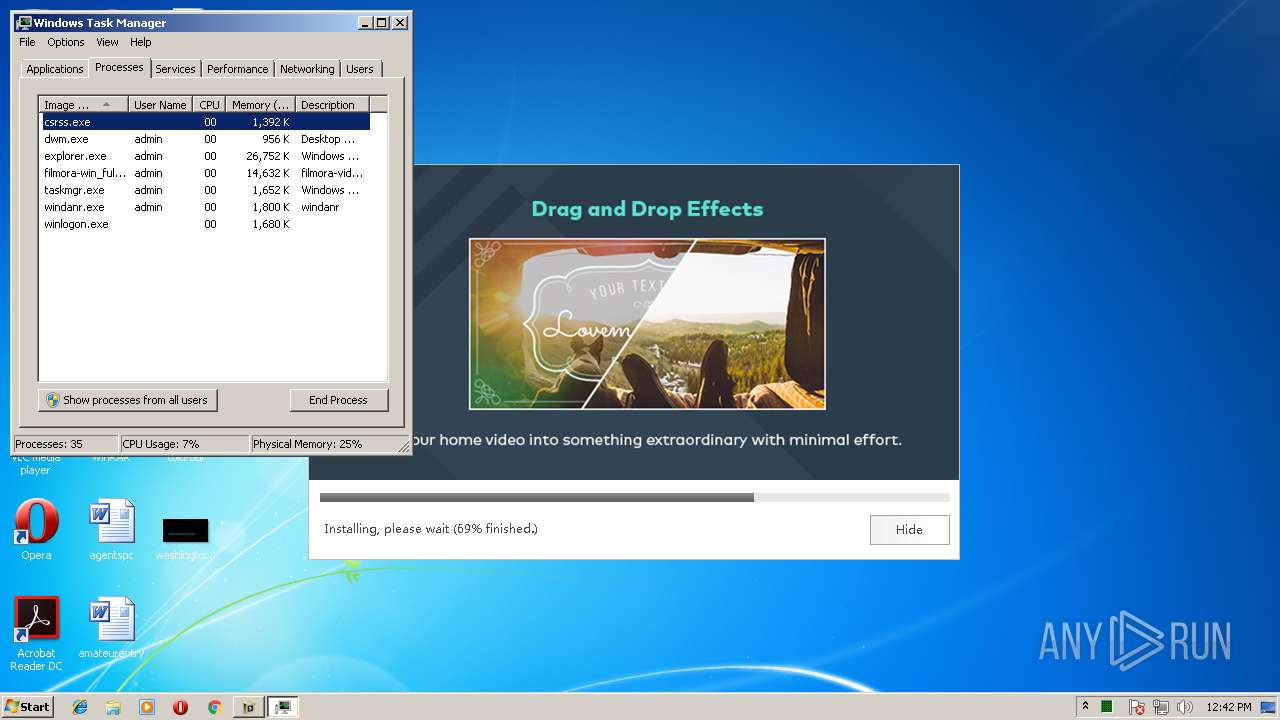The image size is (1280, 720).
Task: Open the network tray icon
Action: point(1161,707)
